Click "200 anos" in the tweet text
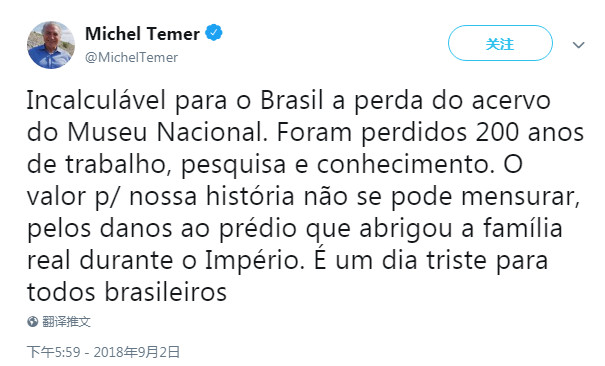The height and width of the screenshot is (366, 605). [x=529, y=132]
